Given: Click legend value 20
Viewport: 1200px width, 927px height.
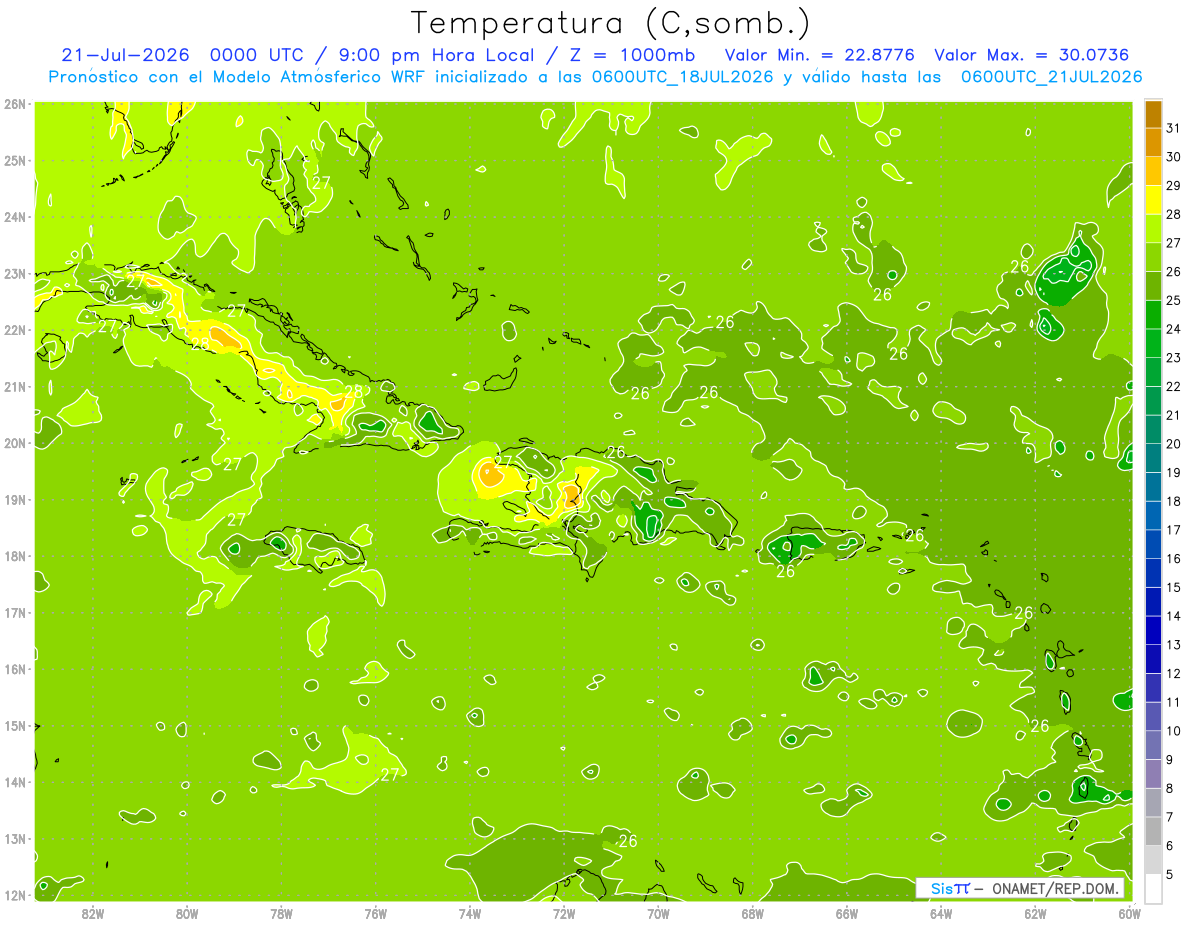Looking at the screenshot, I should click(1173, 444).
